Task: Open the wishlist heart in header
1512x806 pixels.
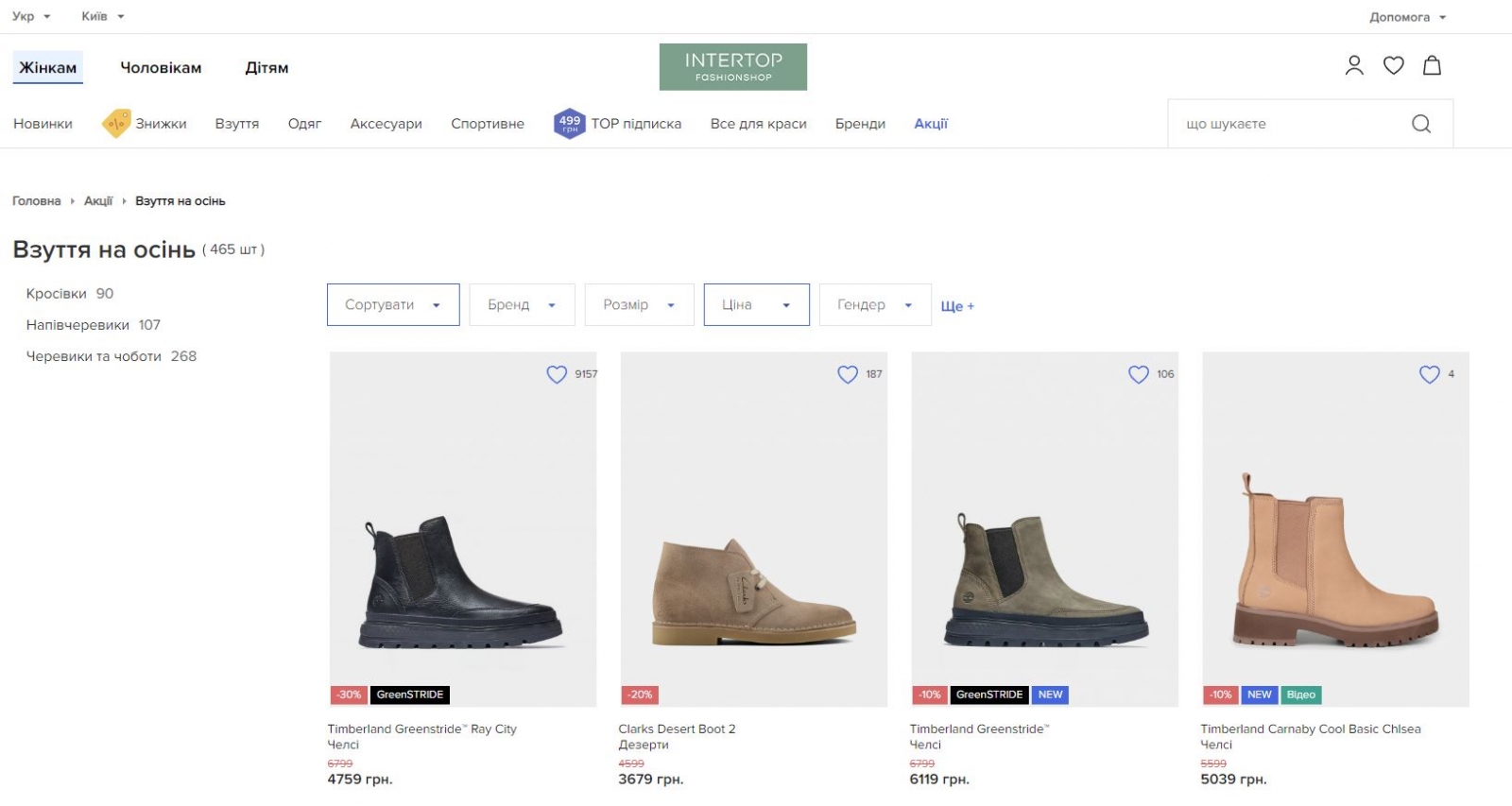Action: click(x=1393, y=65)
